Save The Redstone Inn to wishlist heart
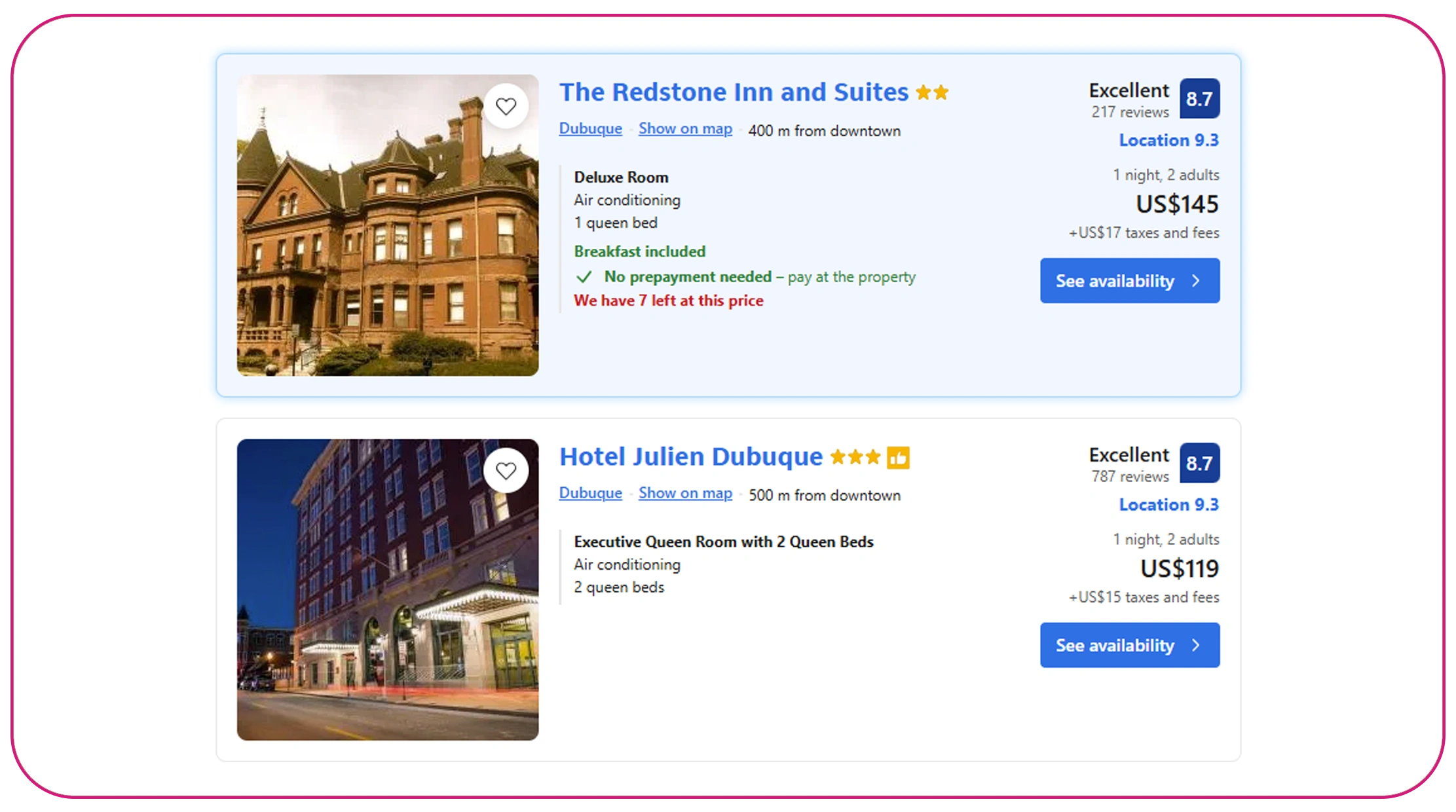 (506, 106)
